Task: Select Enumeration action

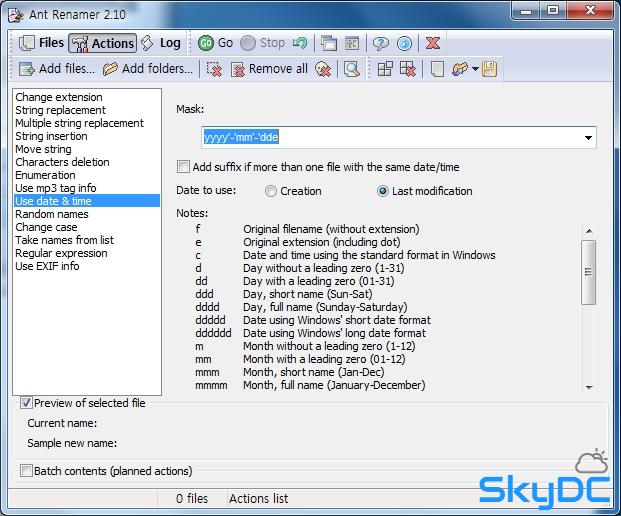Action: 87,175
